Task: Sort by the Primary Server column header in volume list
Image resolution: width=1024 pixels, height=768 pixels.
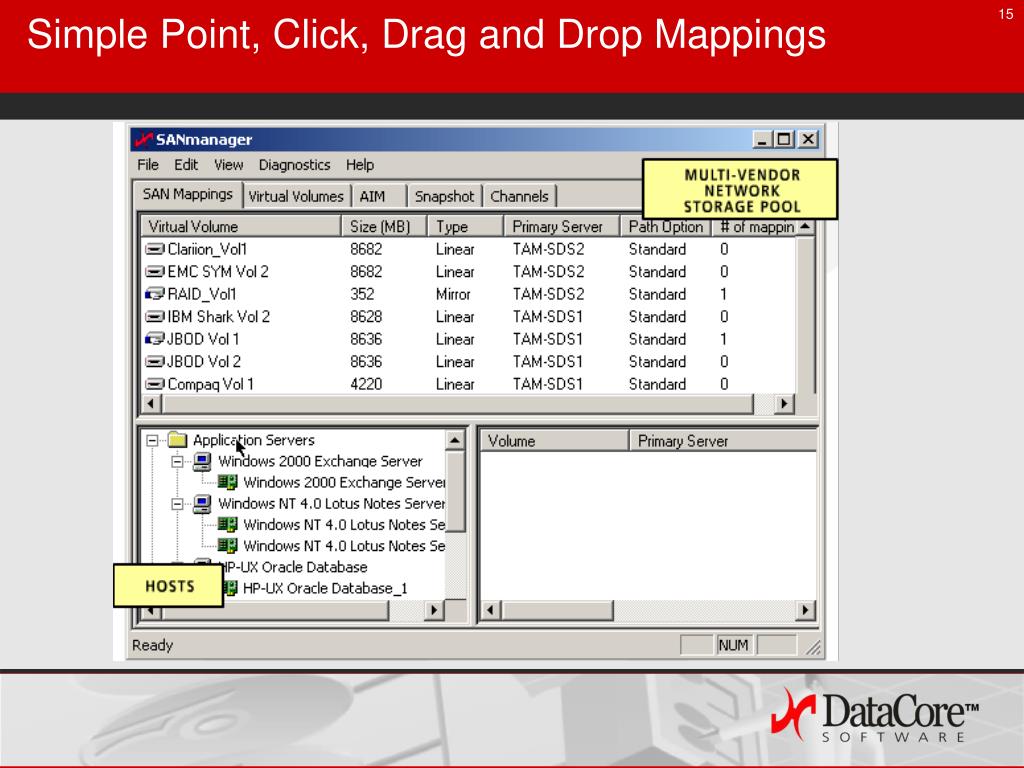Action: click(x=561, y=227)
